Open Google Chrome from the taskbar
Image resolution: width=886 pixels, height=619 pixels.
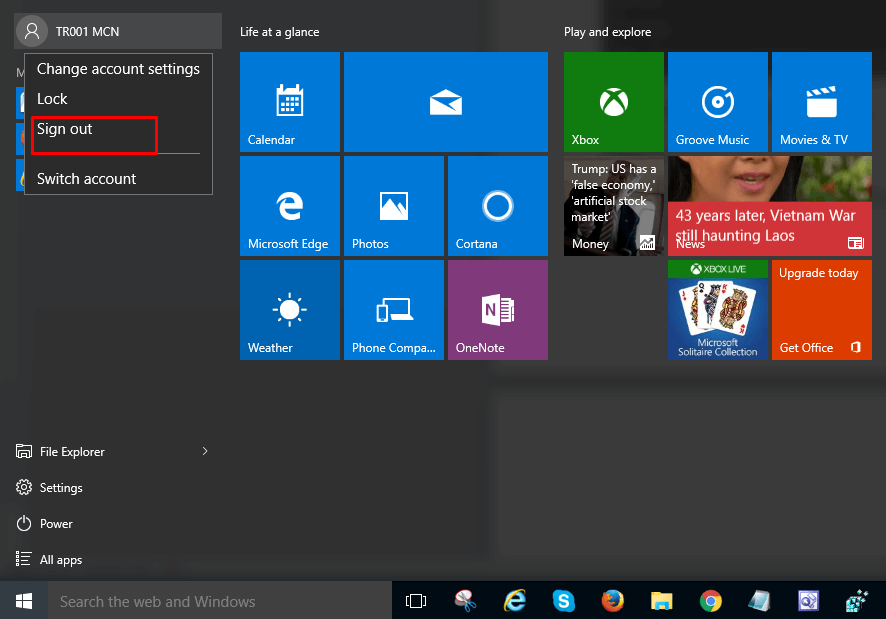tap(711, 601)
